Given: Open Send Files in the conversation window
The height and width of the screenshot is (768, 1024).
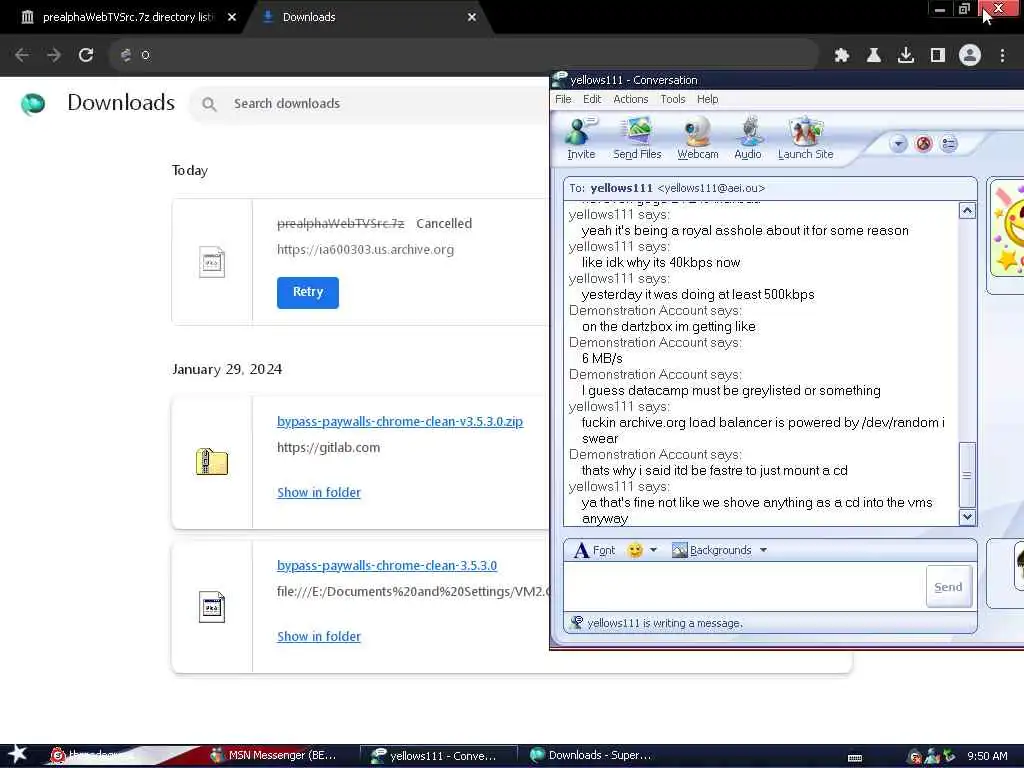Looking at the screenshot, I should pos(637,138).
